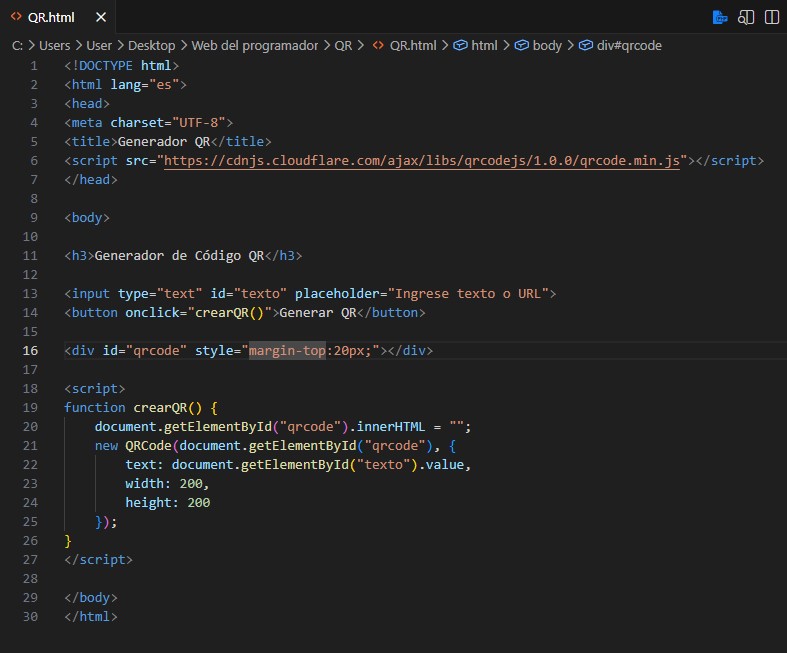Click line number 16 in the gutter
Screen dimensions: 787x653
[x=30, y=350]
